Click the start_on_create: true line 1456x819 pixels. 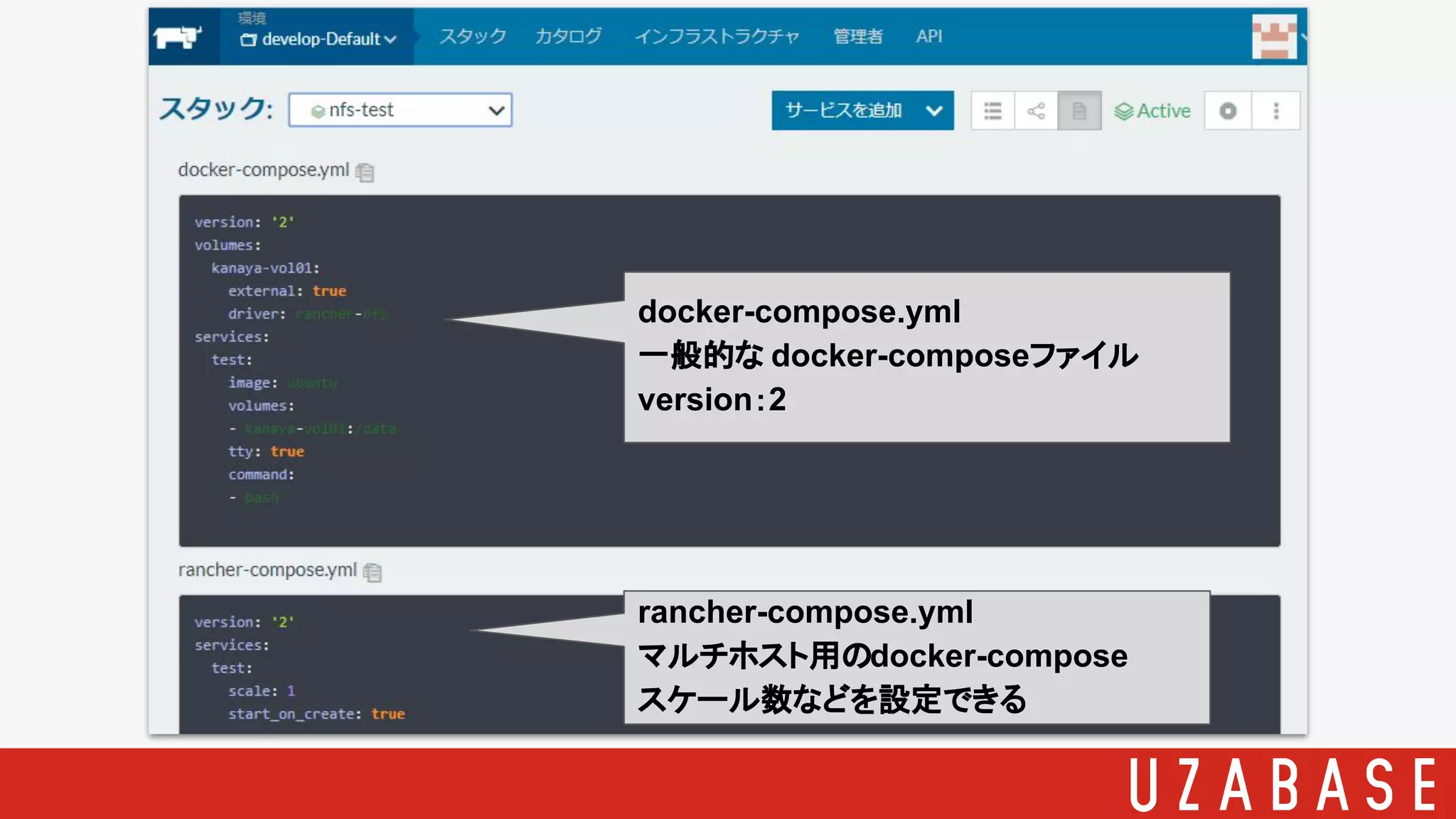point(316,714)
